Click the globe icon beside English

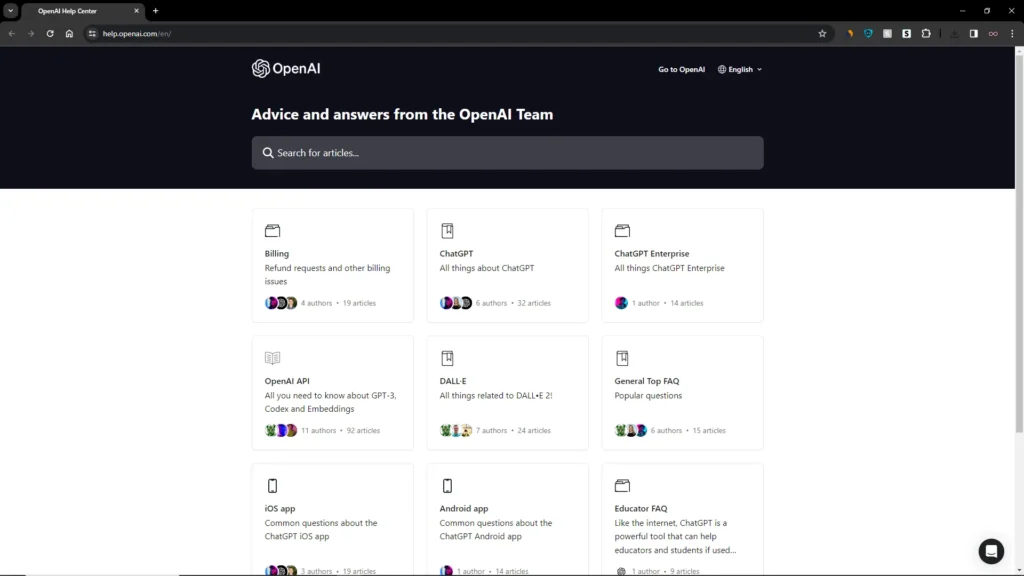point(722,69)
